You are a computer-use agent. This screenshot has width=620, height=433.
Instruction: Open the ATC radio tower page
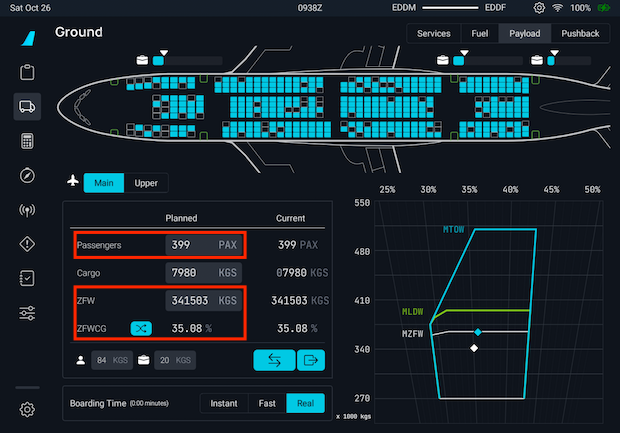click(x=27, y=210)
